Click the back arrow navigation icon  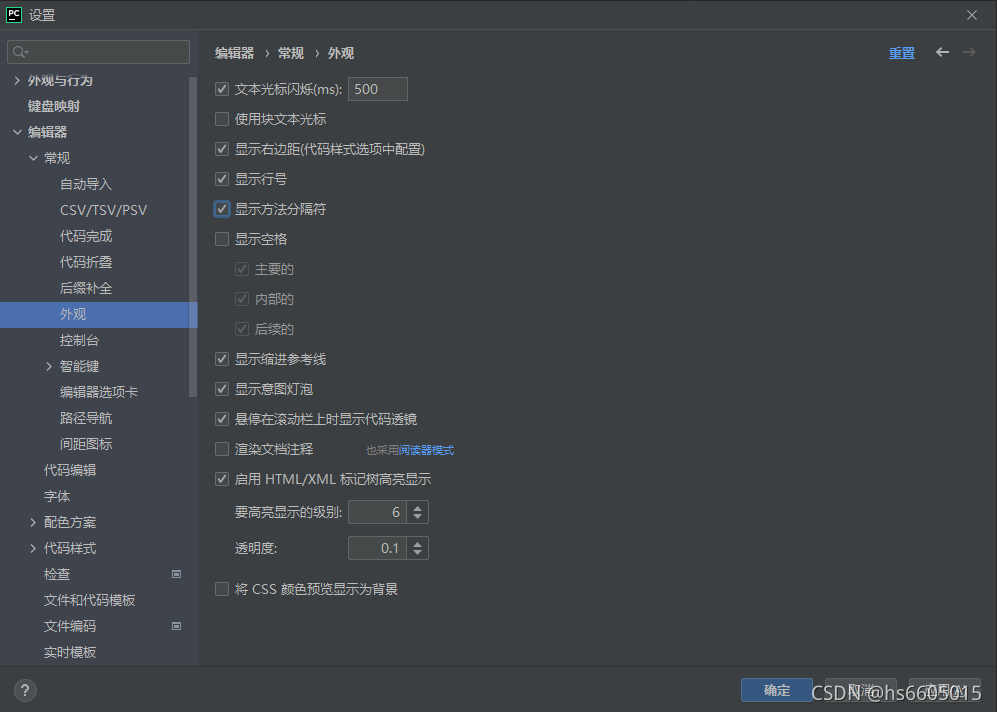[942, 52]
